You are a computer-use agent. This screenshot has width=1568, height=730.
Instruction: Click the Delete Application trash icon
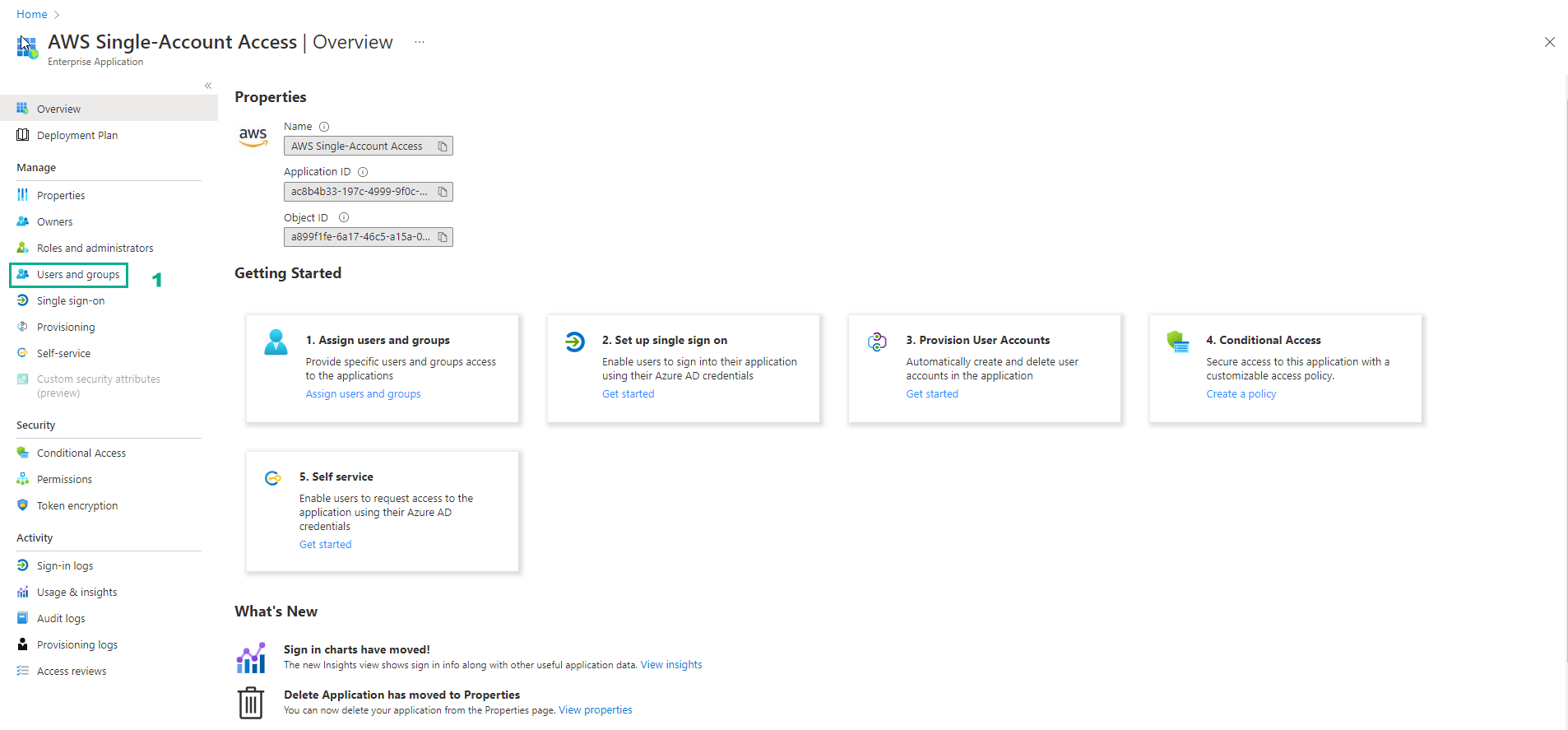click(251, 703)
